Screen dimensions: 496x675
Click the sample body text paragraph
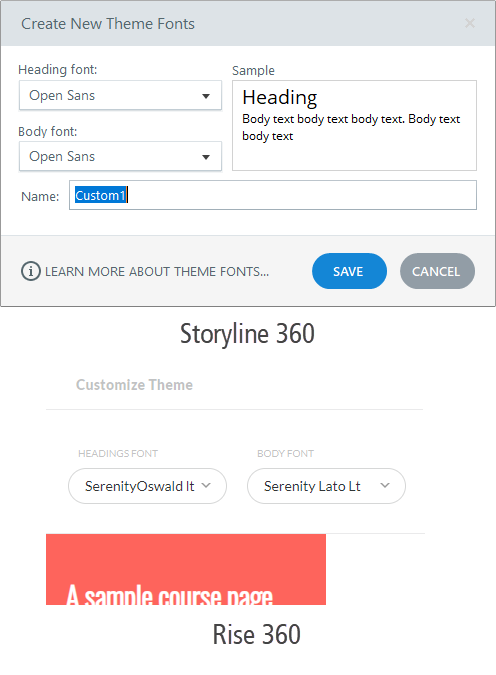[x=351, y=127]
